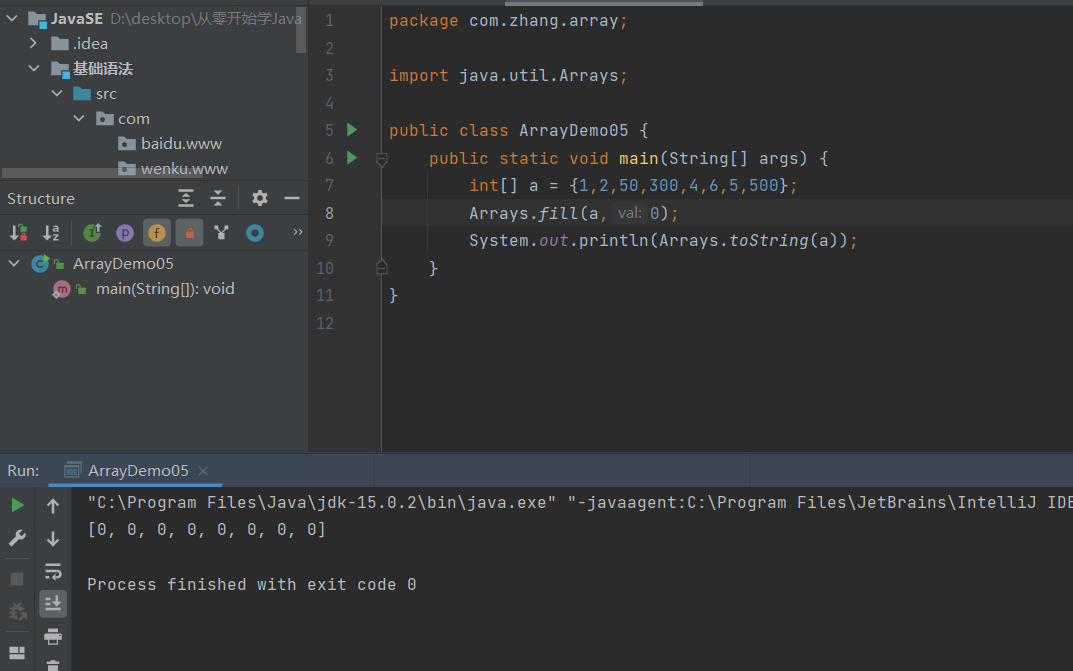The image size is (1073, 671).
Task: Toggle Show Inherited members icon
Action: pyautogui.click(x=92, y=233)
